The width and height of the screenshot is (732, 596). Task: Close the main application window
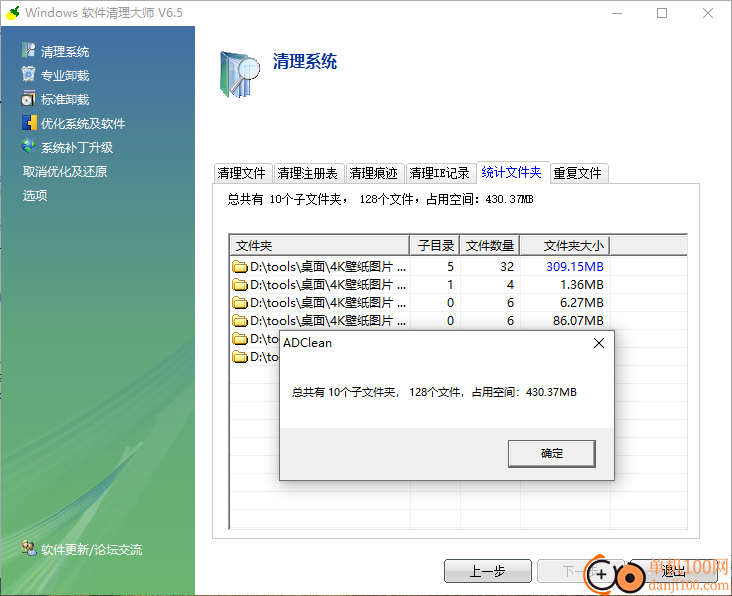pyautogui.click(x=708, y=13)
